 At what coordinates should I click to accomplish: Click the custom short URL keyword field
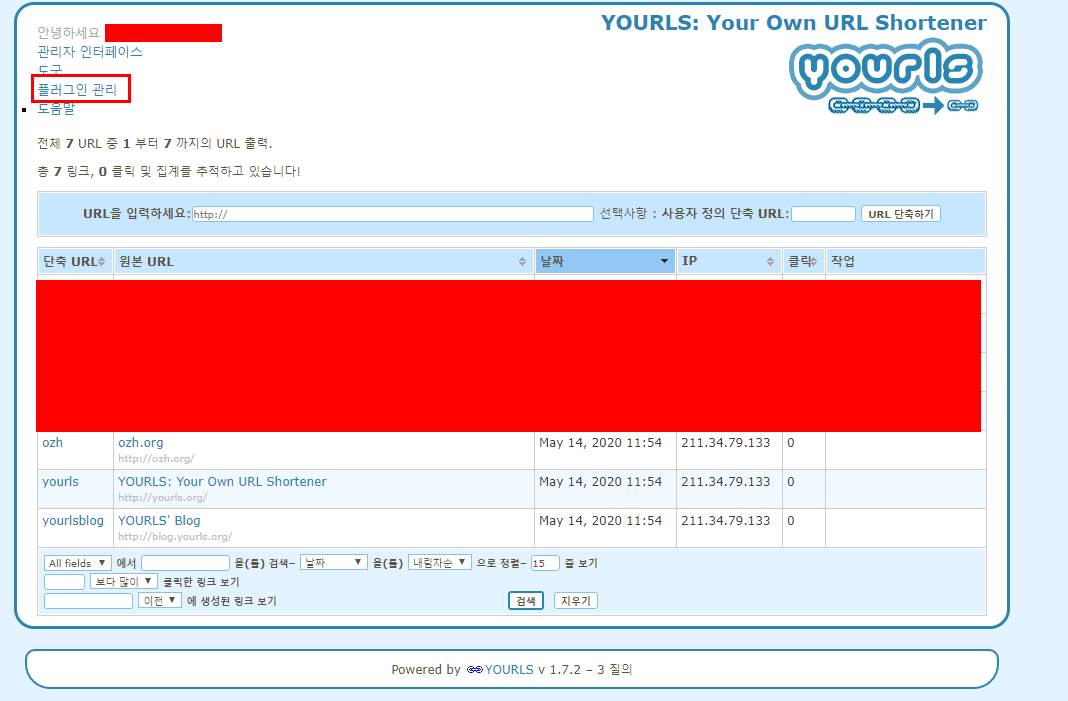point(823,214)
